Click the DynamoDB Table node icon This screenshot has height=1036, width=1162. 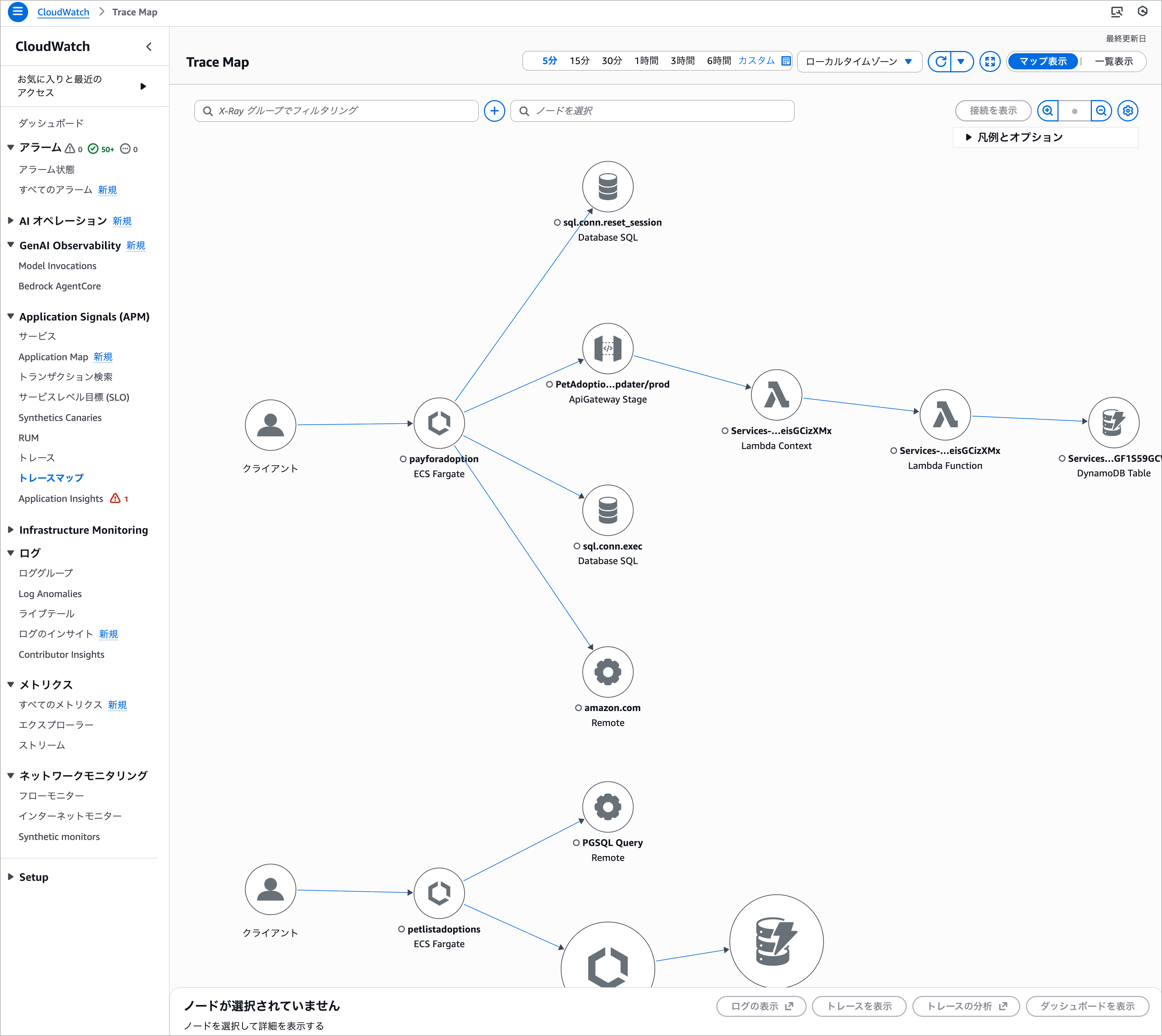click(x=1113, y=422)
